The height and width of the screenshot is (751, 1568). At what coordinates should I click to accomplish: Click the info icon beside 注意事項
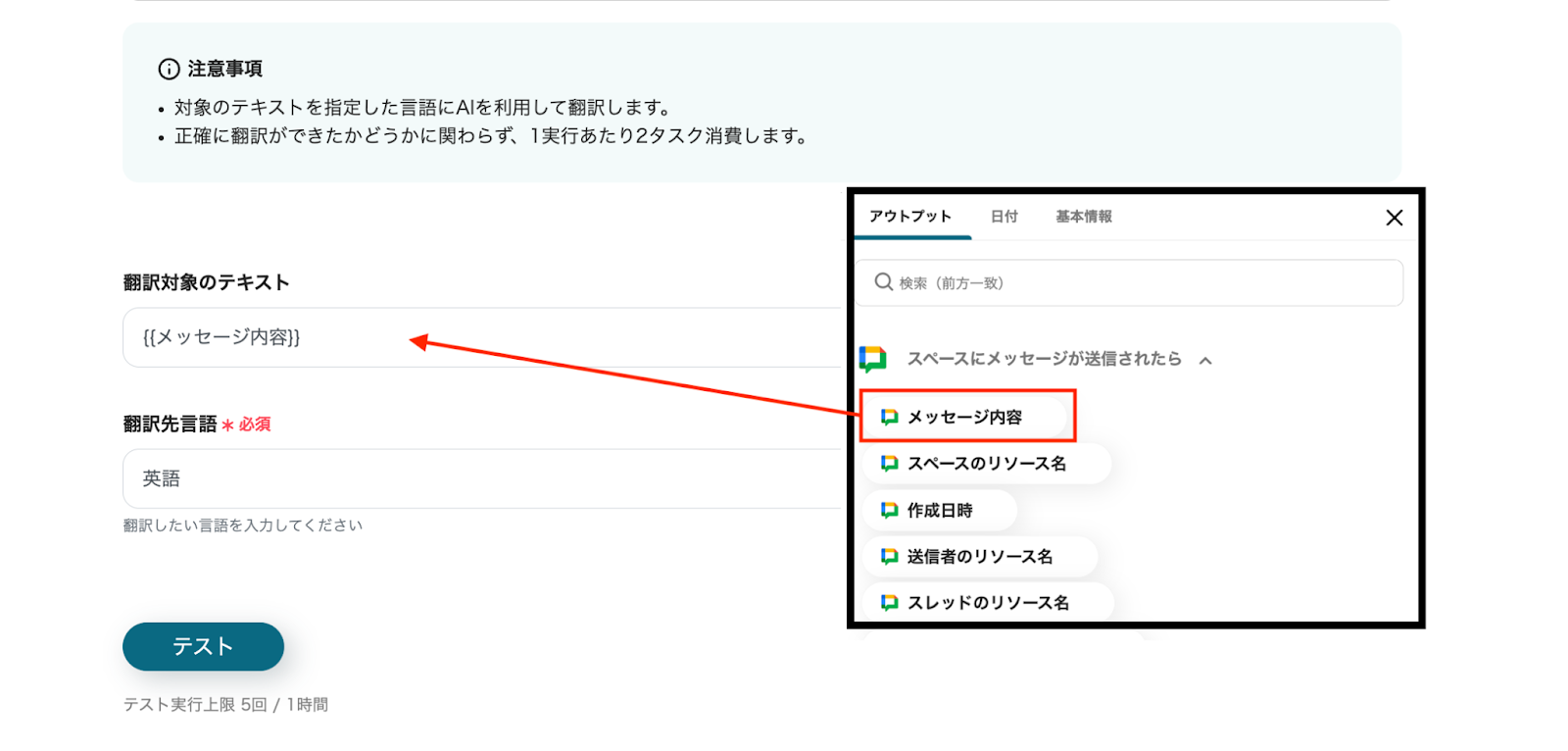(169, 69)
